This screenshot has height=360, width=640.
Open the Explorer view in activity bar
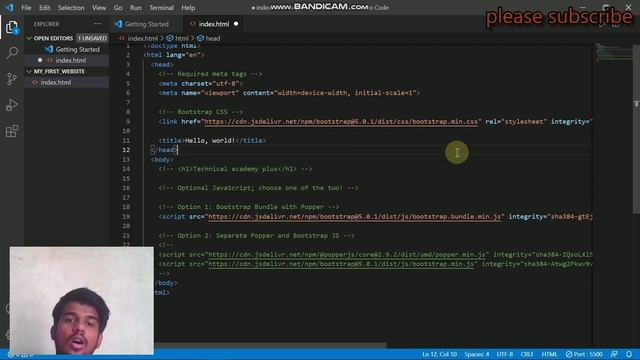tap(12, 28)
